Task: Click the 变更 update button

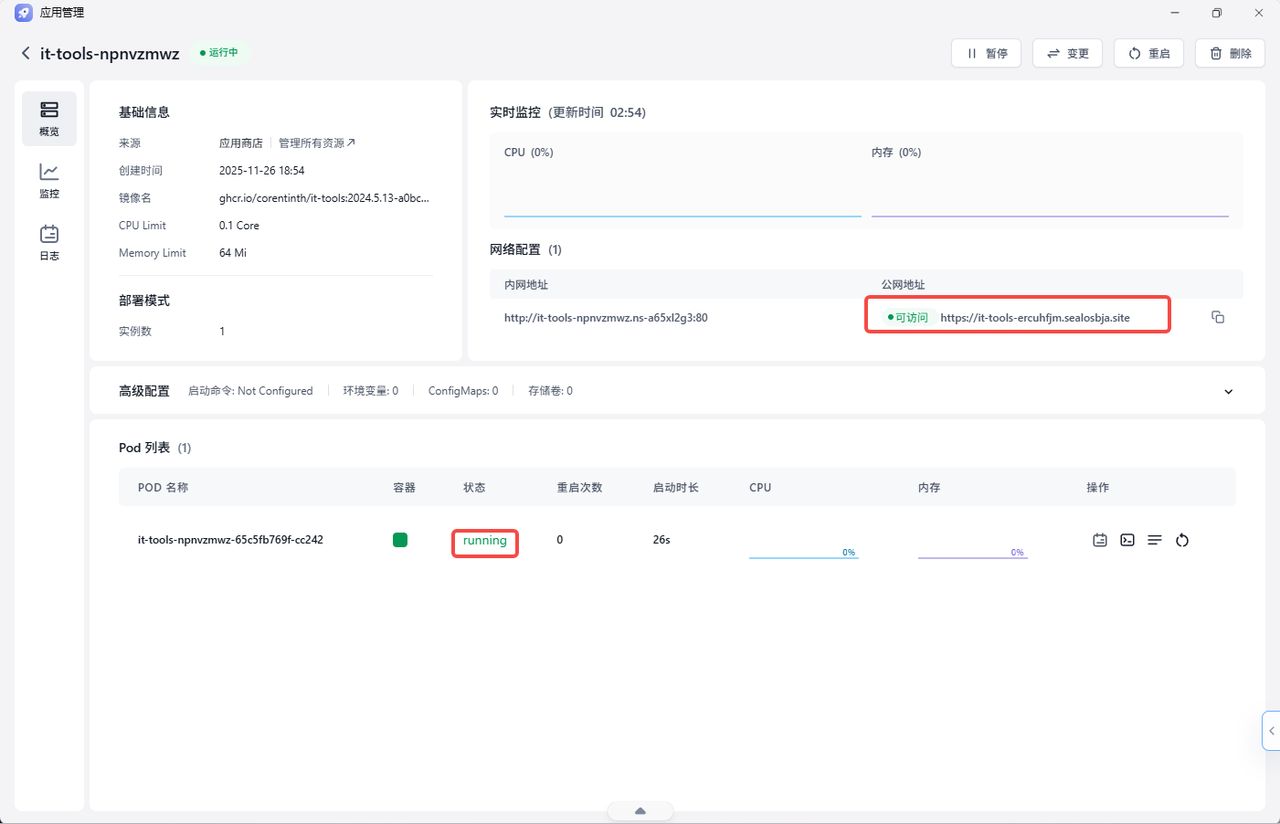Action: [1067, 53]
